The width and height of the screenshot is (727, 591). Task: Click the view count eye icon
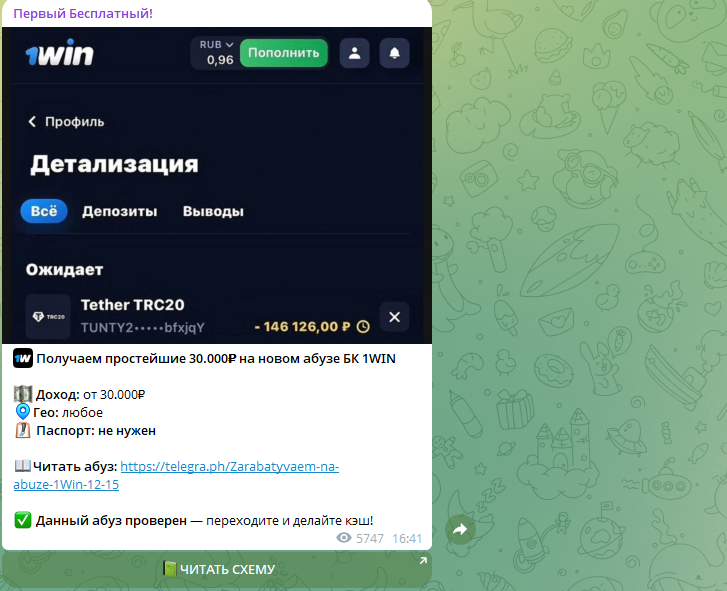click(x=344, y=538)
